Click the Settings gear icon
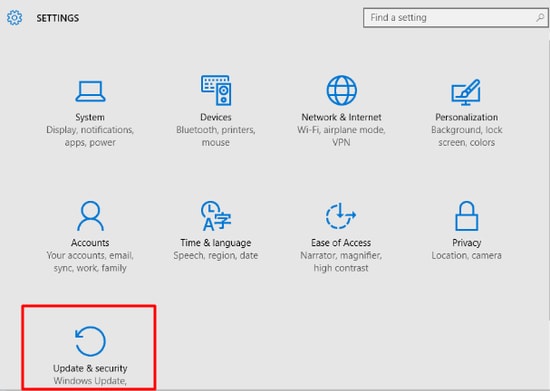The width and height of the screenshot is (550, 391). pos(14,18)
